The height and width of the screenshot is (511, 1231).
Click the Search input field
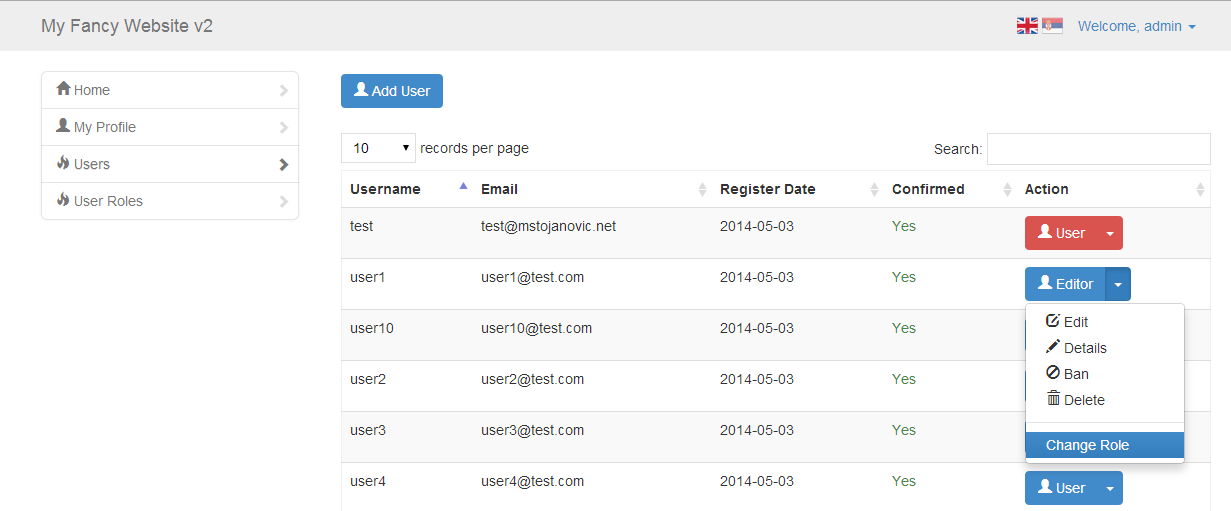click(x=1098, y=149)
